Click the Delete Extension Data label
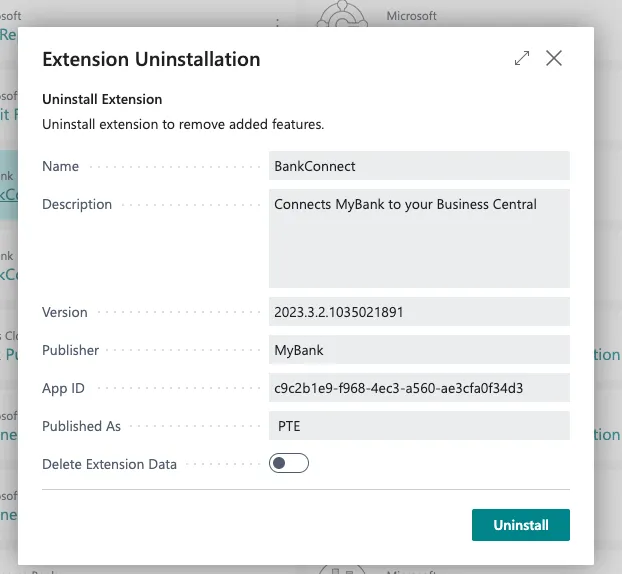Image resolution: width=622 pixels, height=574 pixels. [109, 464]
